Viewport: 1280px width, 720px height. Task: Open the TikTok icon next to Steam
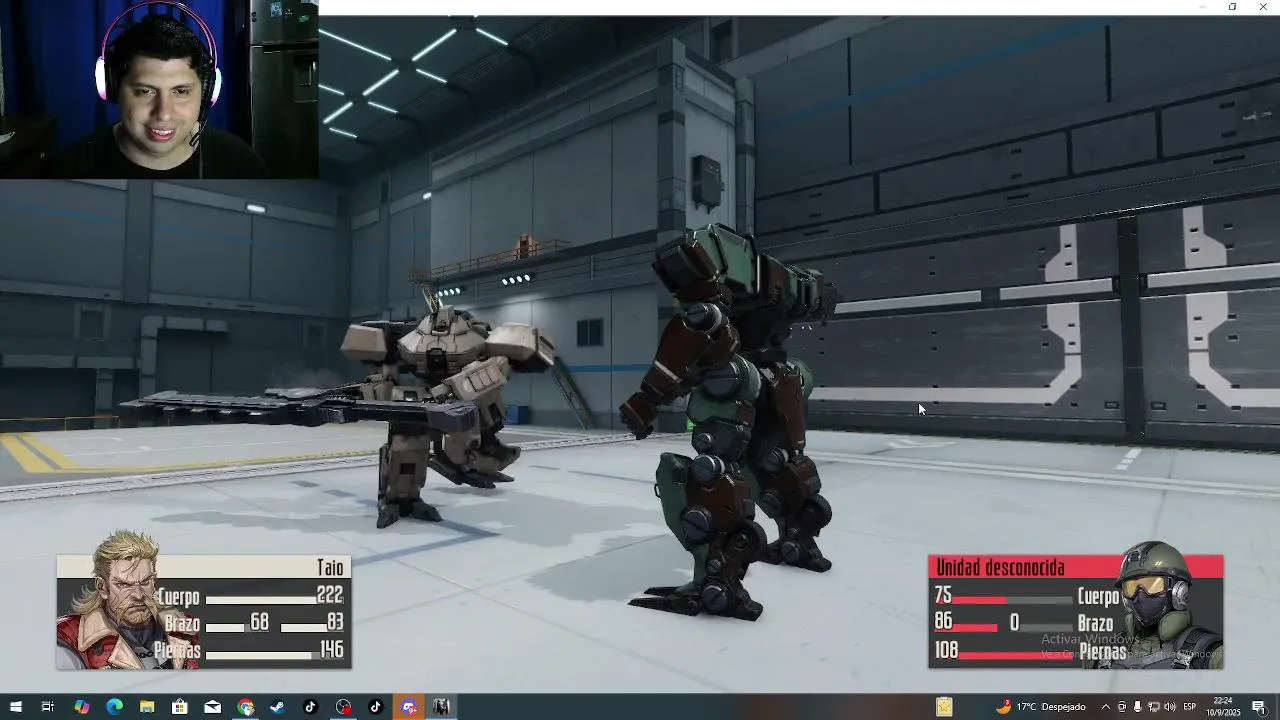point(310,707)
